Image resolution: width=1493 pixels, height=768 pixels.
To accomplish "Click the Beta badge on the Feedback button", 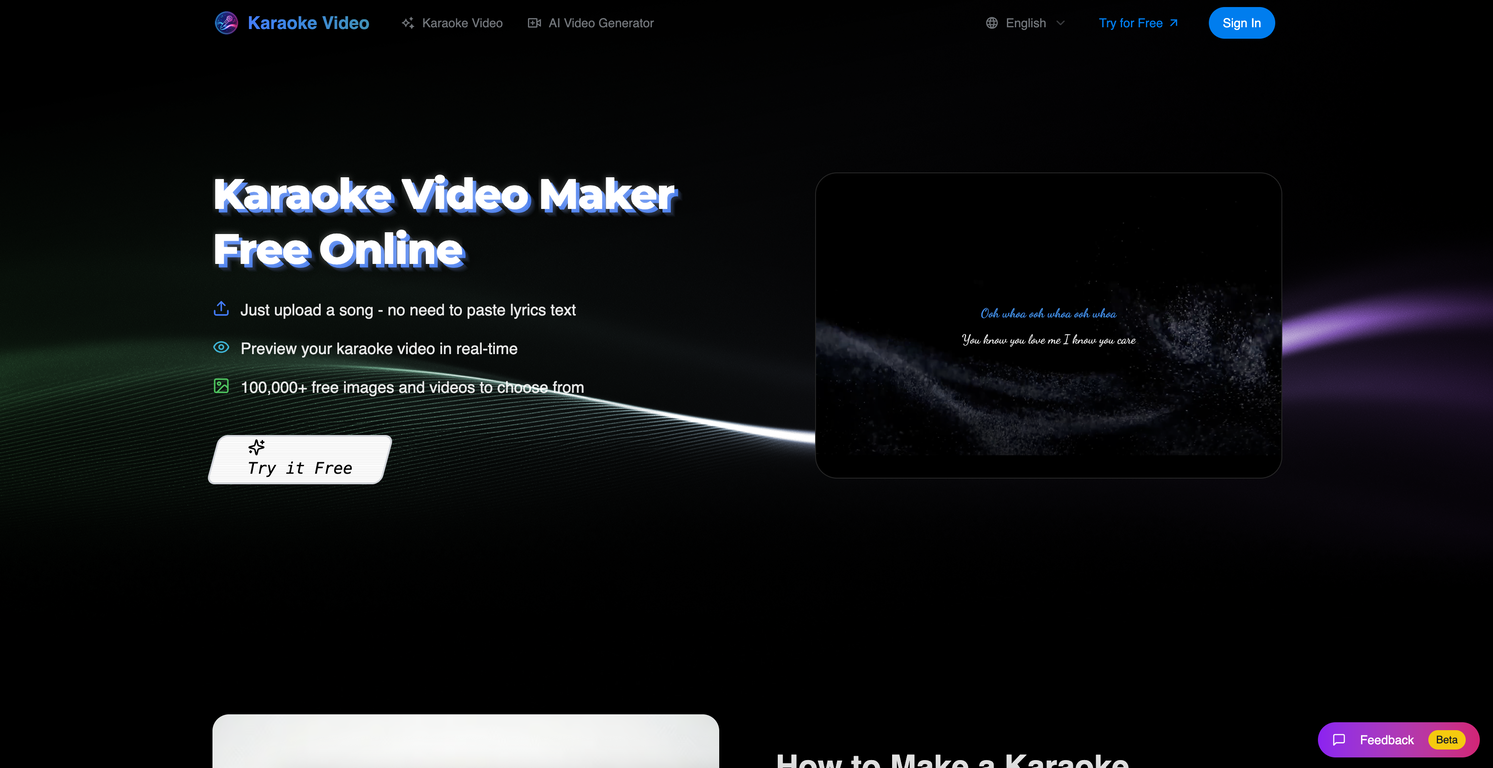I will click(1446, 740).
